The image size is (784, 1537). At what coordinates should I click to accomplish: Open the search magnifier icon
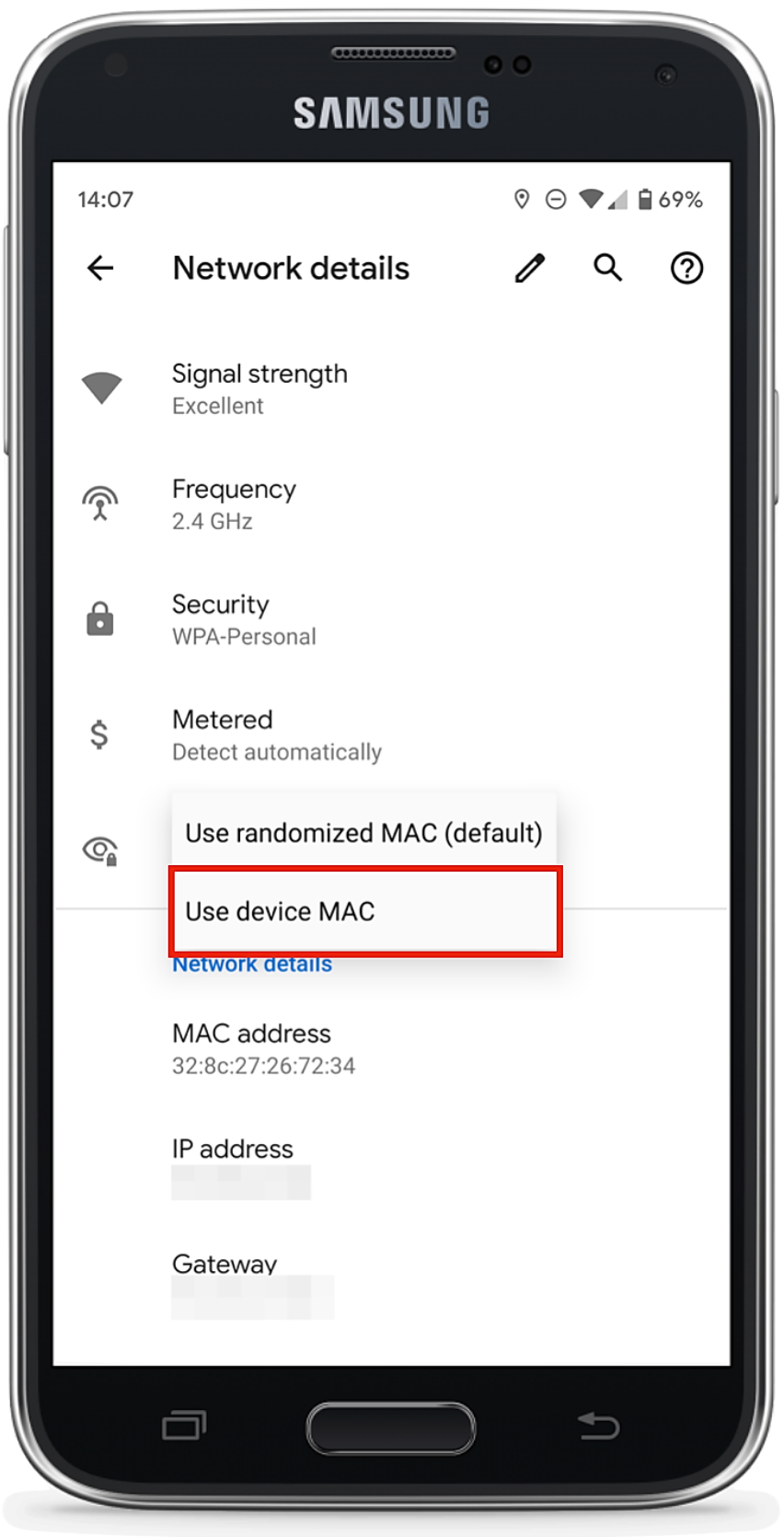tap(607, 268)
